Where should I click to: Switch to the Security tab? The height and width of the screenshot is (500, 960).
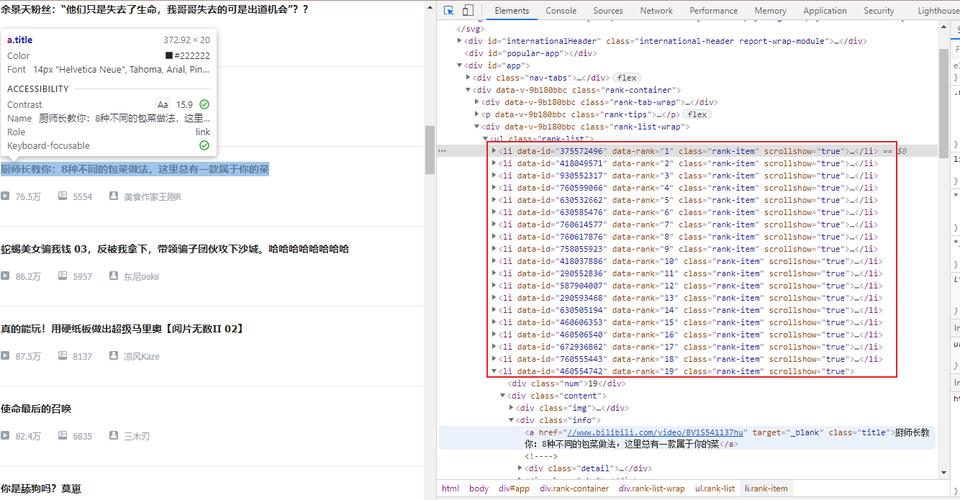tap(879, 10)
